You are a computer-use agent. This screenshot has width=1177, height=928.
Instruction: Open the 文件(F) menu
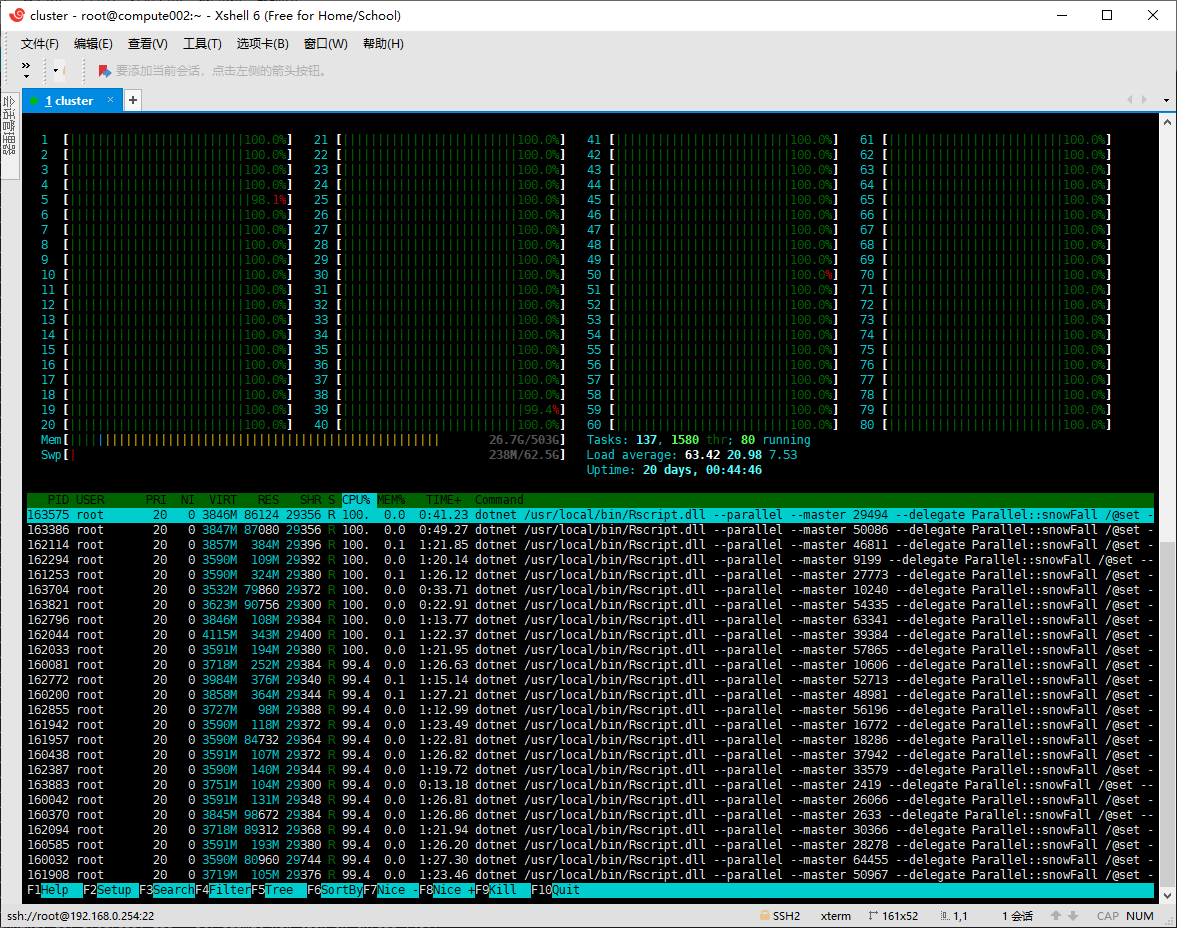point(40,44)
